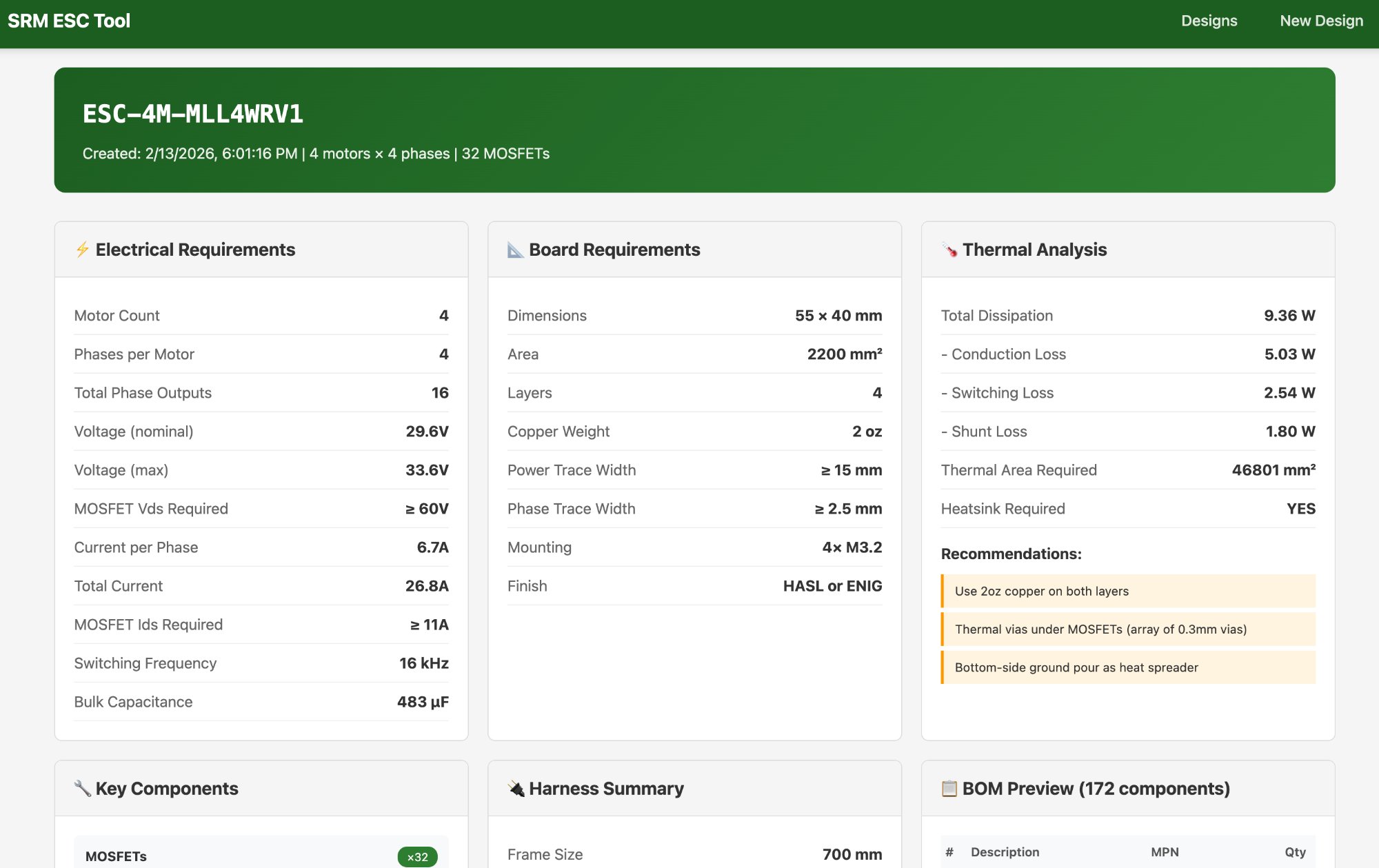Viewport: 1379px width, 868px height.
Task: Click the lightning bolt icon on Electrical Requirements
Action: tap(83, 250)
